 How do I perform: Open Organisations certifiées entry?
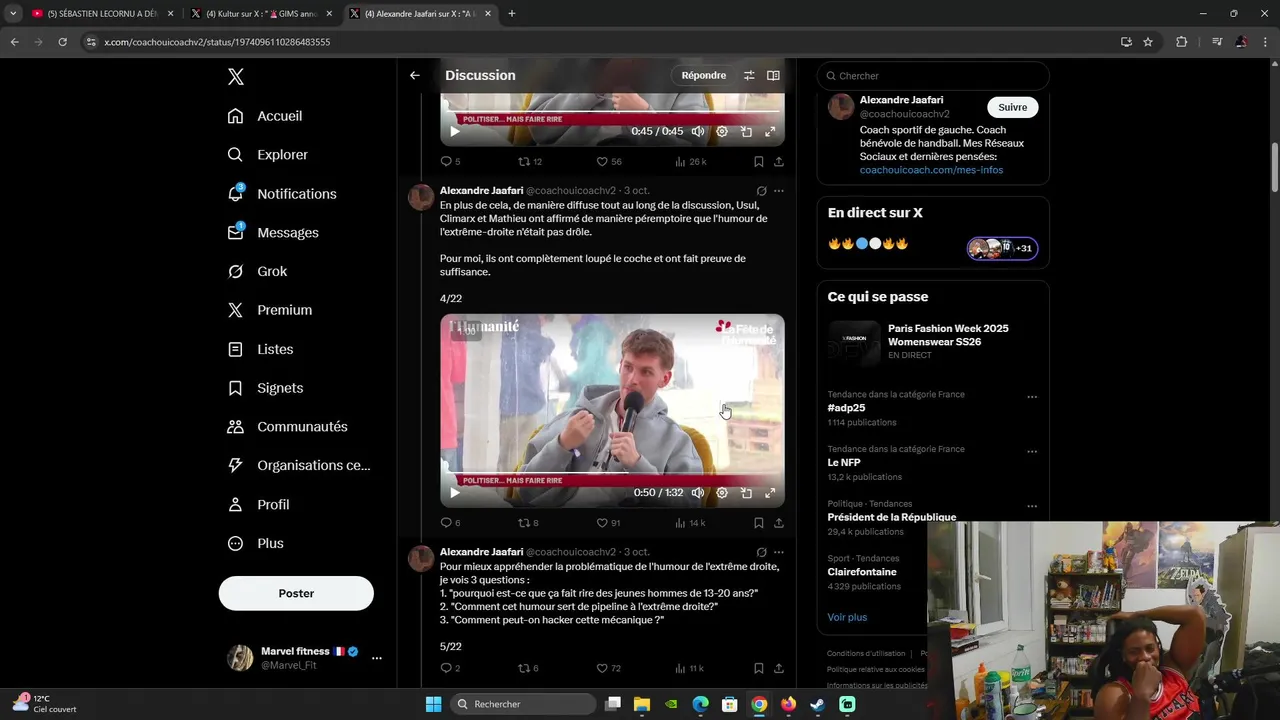point(298,465)
